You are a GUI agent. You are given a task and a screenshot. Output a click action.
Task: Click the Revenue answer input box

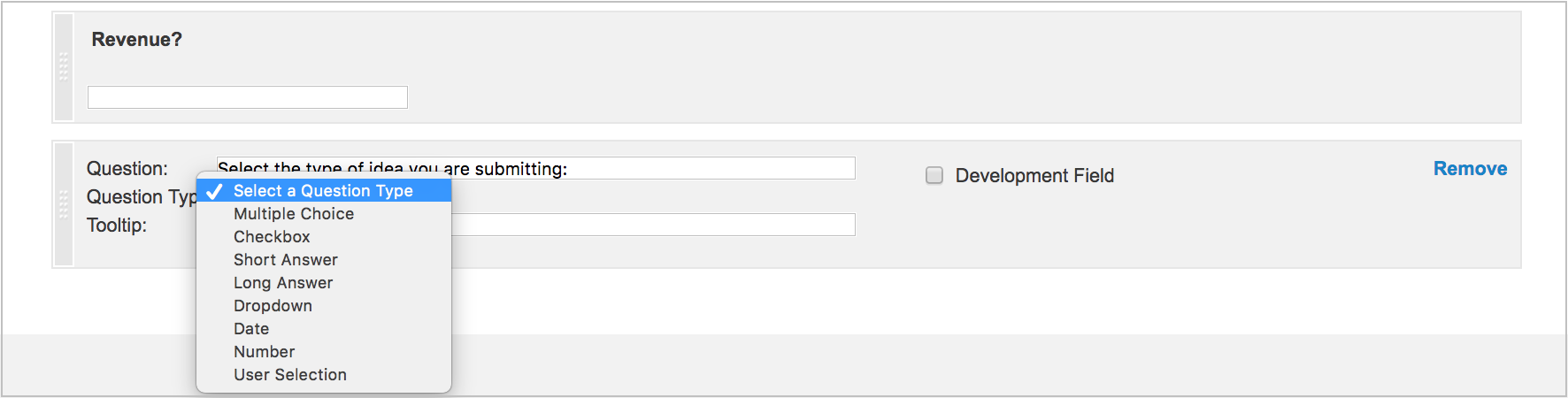pos(248,97)
